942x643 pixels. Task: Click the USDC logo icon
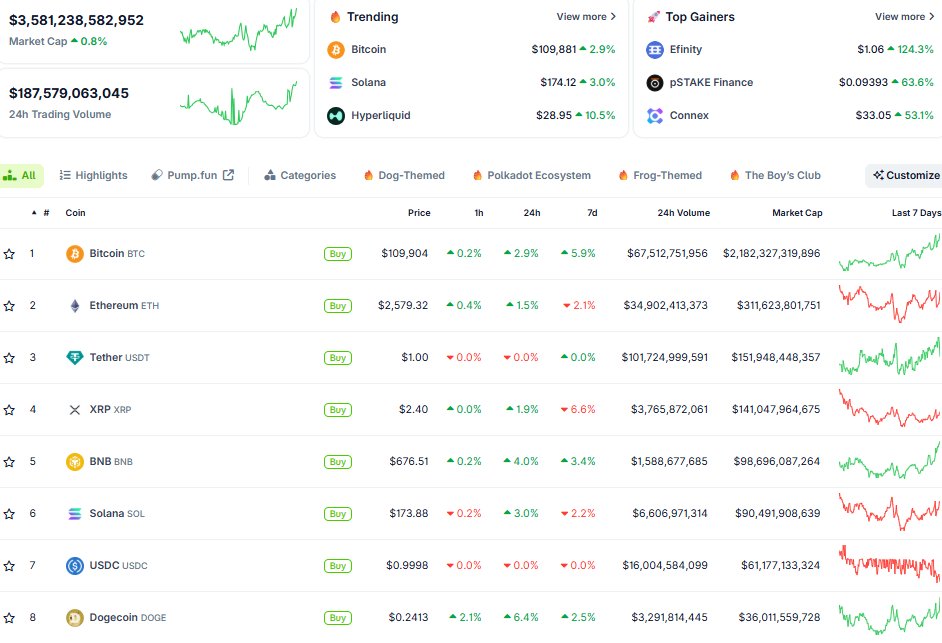tap(74, 565)
